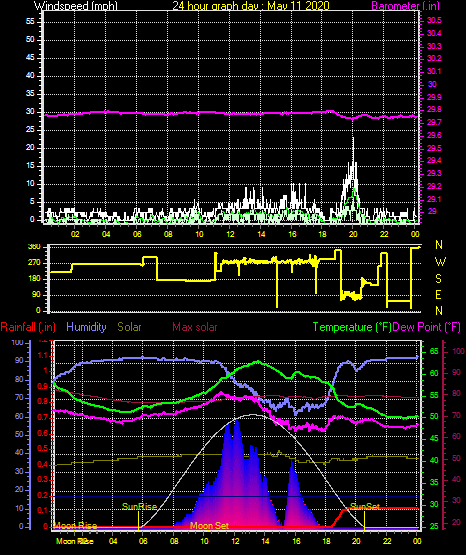Click the Windspeed (mph) axis label
The image size is (466, 555).
pos(75,6)
